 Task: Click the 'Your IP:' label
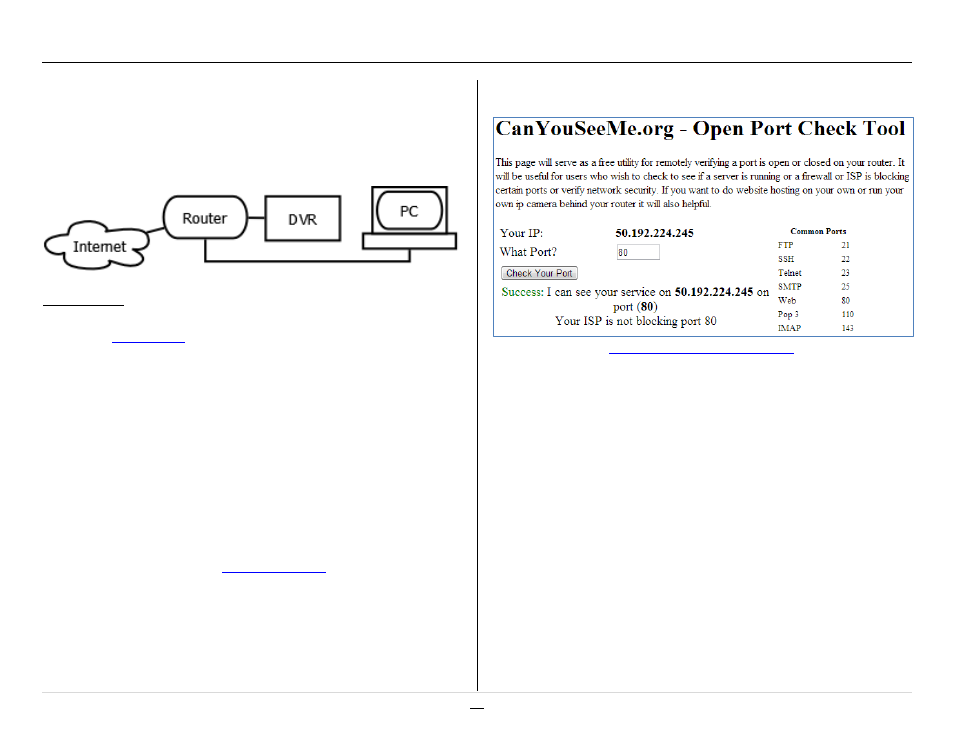pyautogui.click(x=521, y=233)
